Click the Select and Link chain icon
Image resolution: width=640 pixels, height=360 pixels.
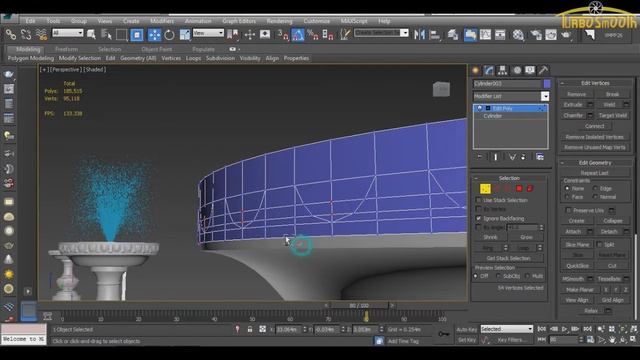click(x=11, y=35)
